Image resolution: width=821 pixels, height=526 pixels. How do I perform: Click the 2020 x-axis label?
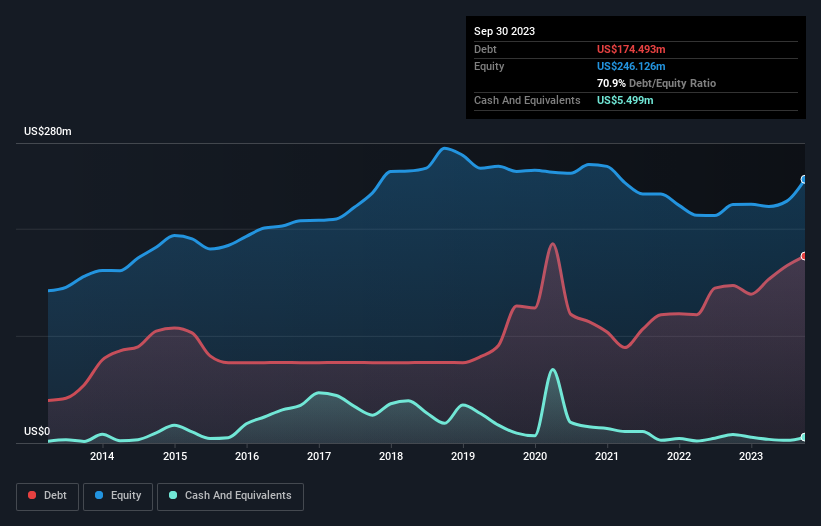click(x=535, y=456)
